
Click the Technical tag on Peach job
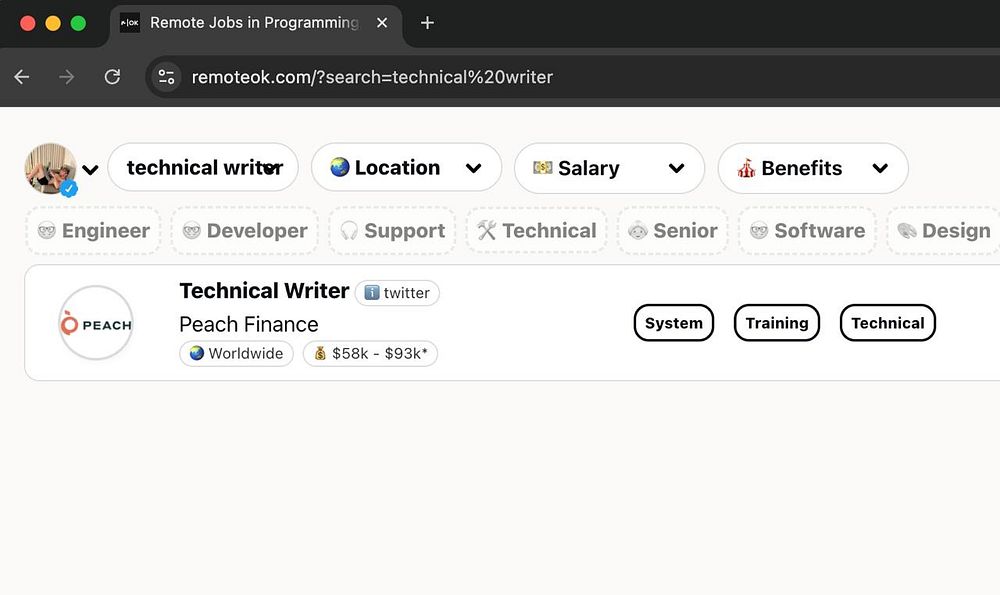click(887, 323)
